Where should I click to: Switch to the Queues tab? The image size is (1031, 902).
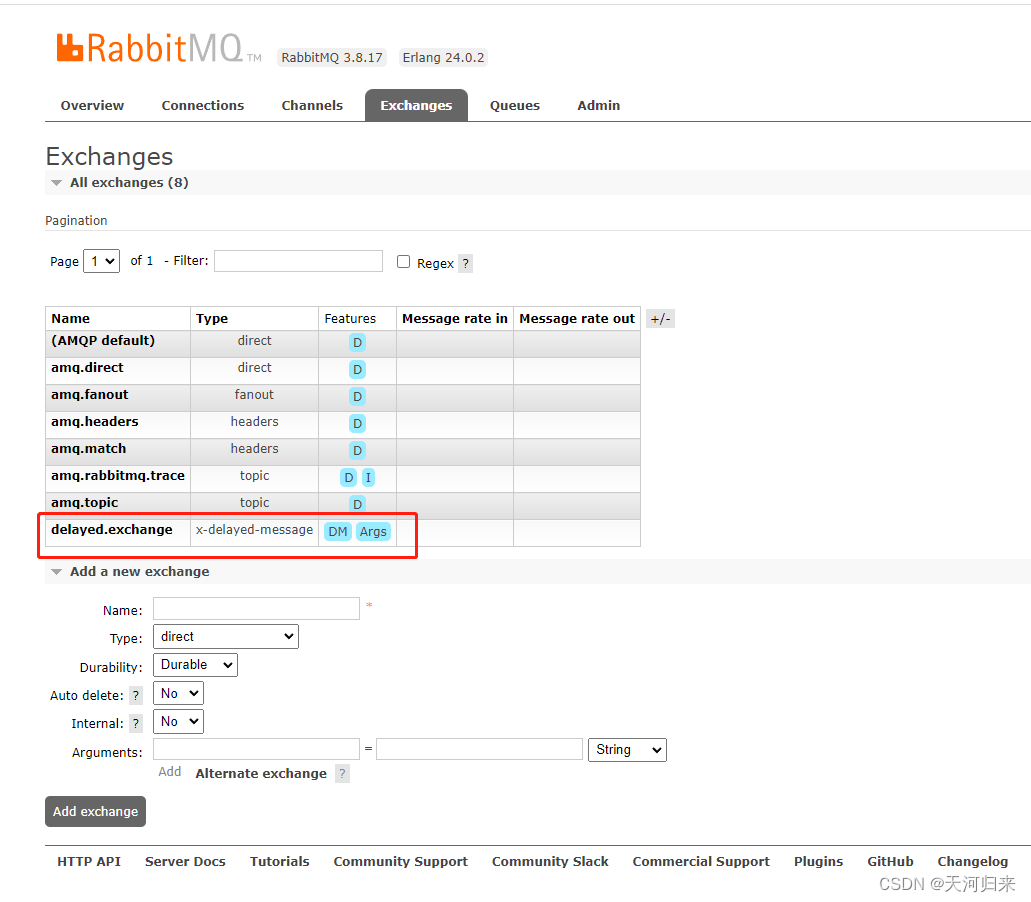515,106
